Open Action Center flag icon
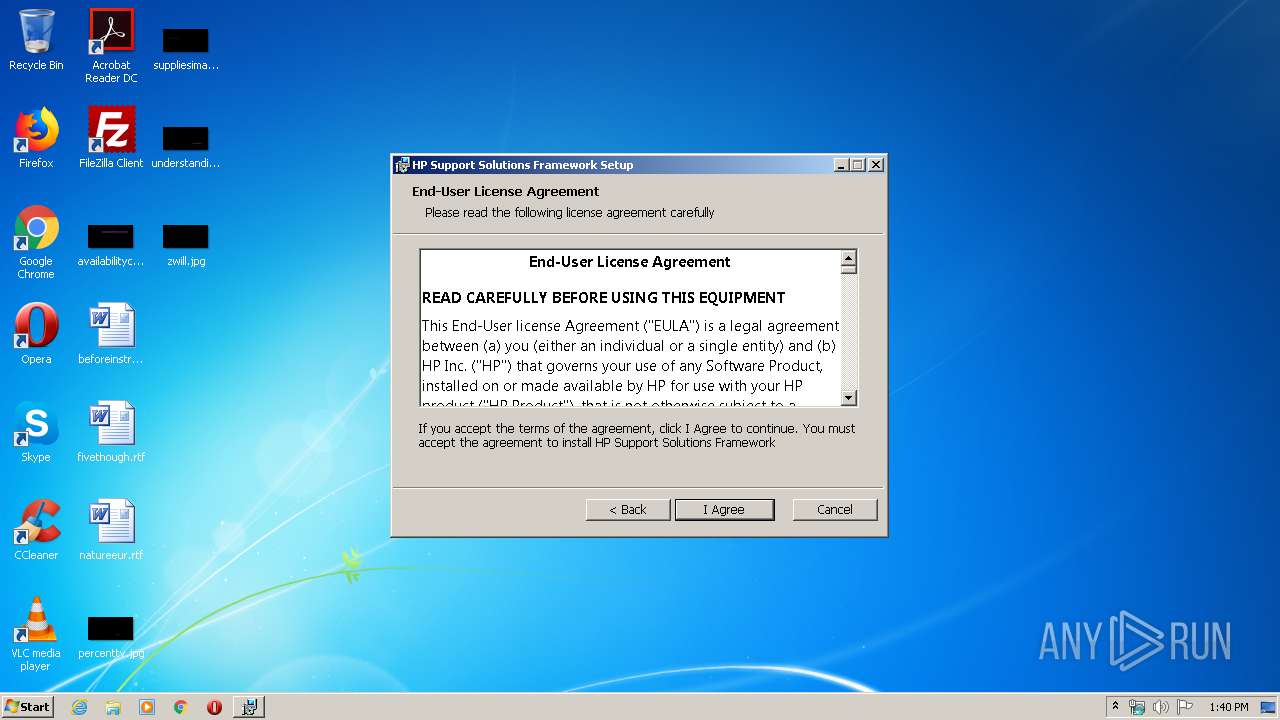Viewport: 1280px width, 720px height. click(1185, 707)
